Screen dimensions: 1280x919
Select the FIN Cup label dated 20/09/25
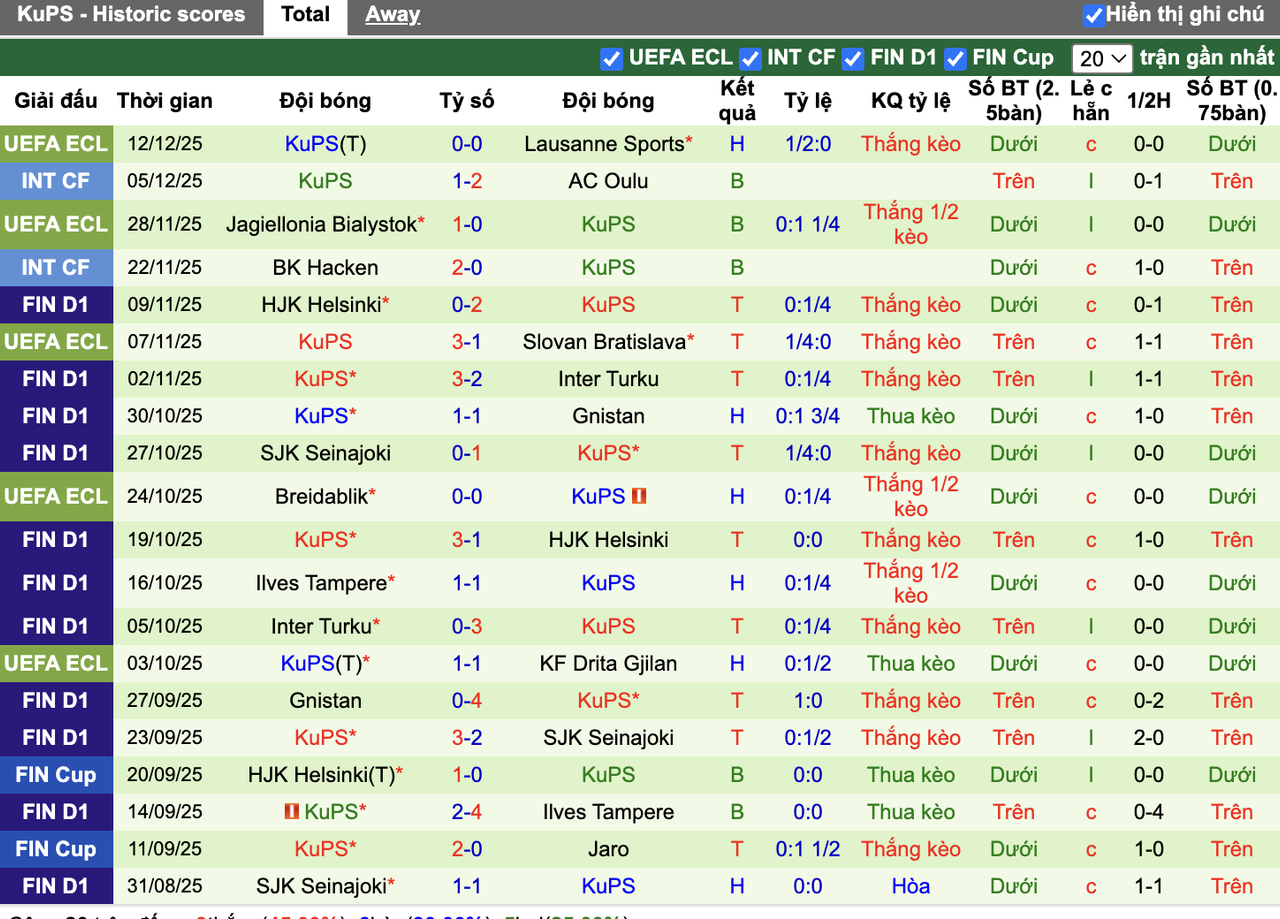click(55, 775)
